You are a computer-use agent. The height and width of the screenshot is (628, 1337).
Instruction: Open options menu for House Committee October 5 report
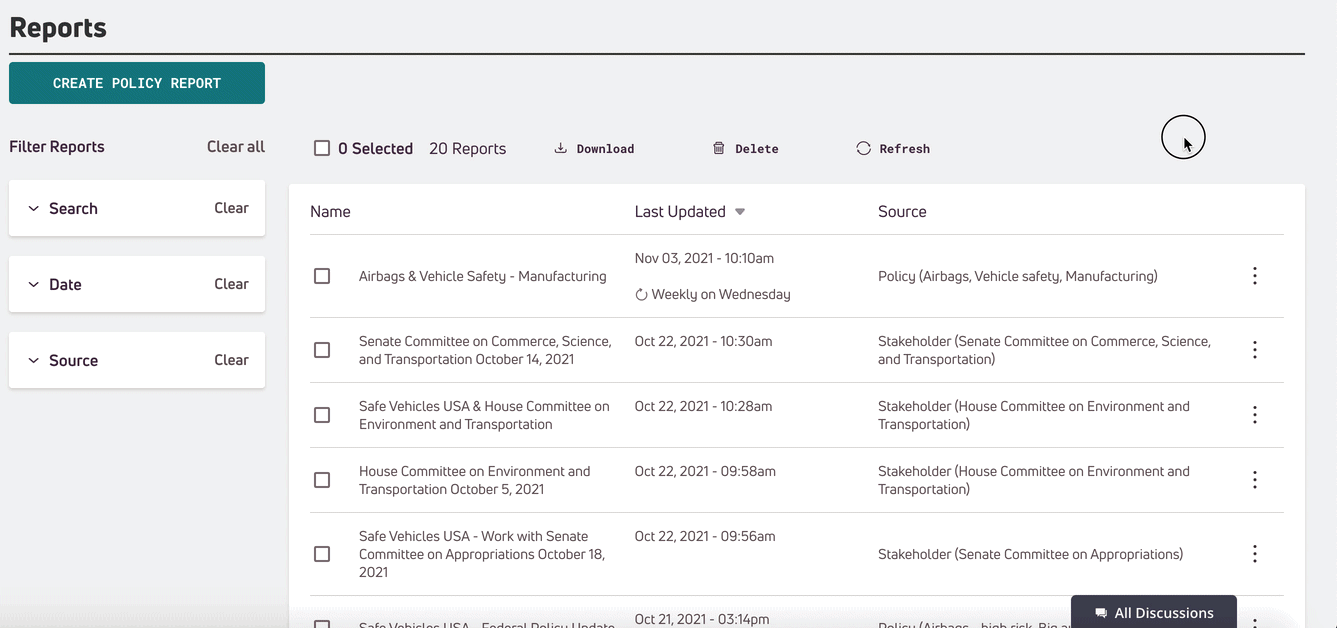(1255, 480)
